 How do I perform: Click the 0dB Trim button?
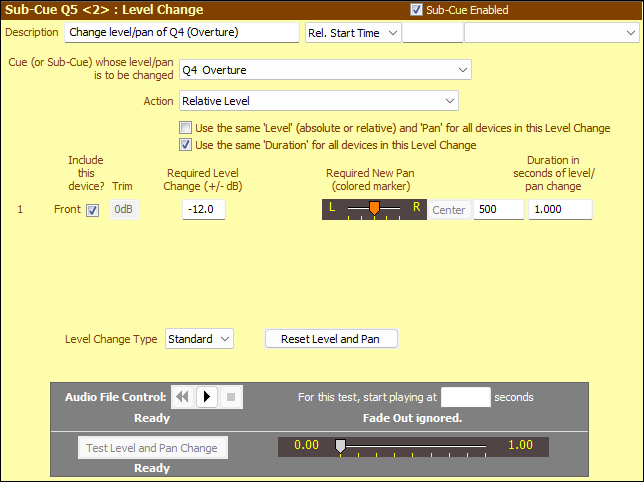[x=124, y=209]
